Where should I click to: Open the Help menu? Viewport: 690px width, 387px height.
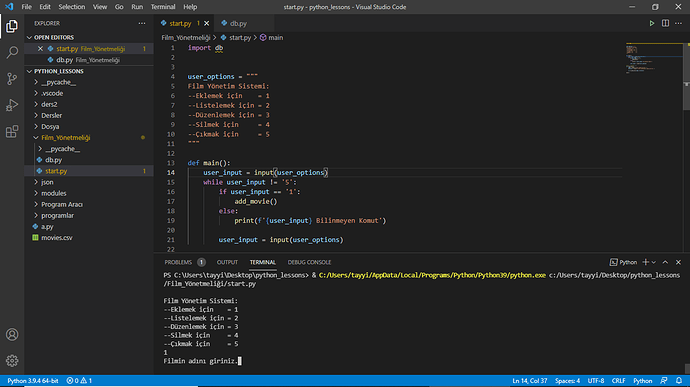[190, 7]
